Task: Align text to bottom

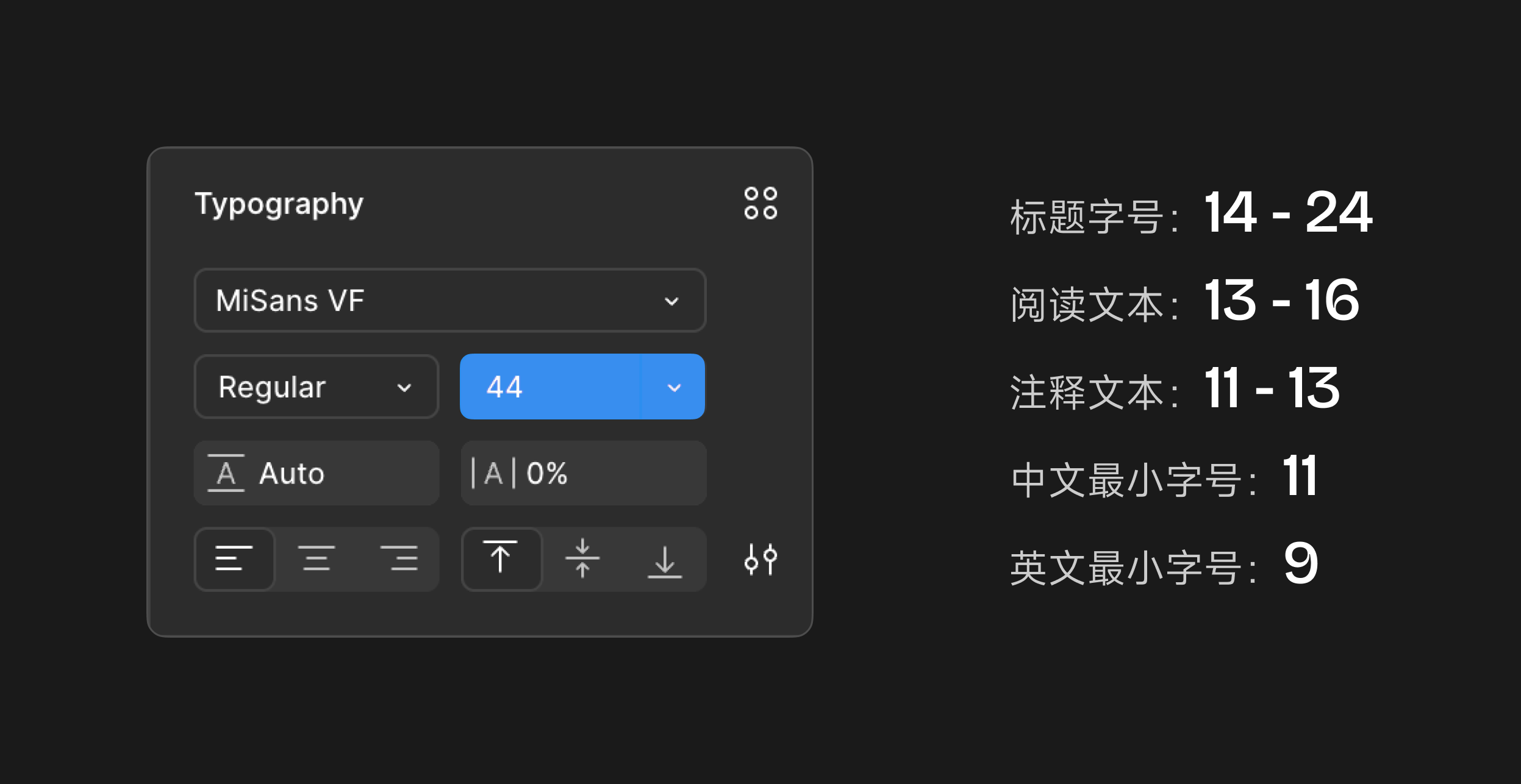Action: (x=664, y=558)
